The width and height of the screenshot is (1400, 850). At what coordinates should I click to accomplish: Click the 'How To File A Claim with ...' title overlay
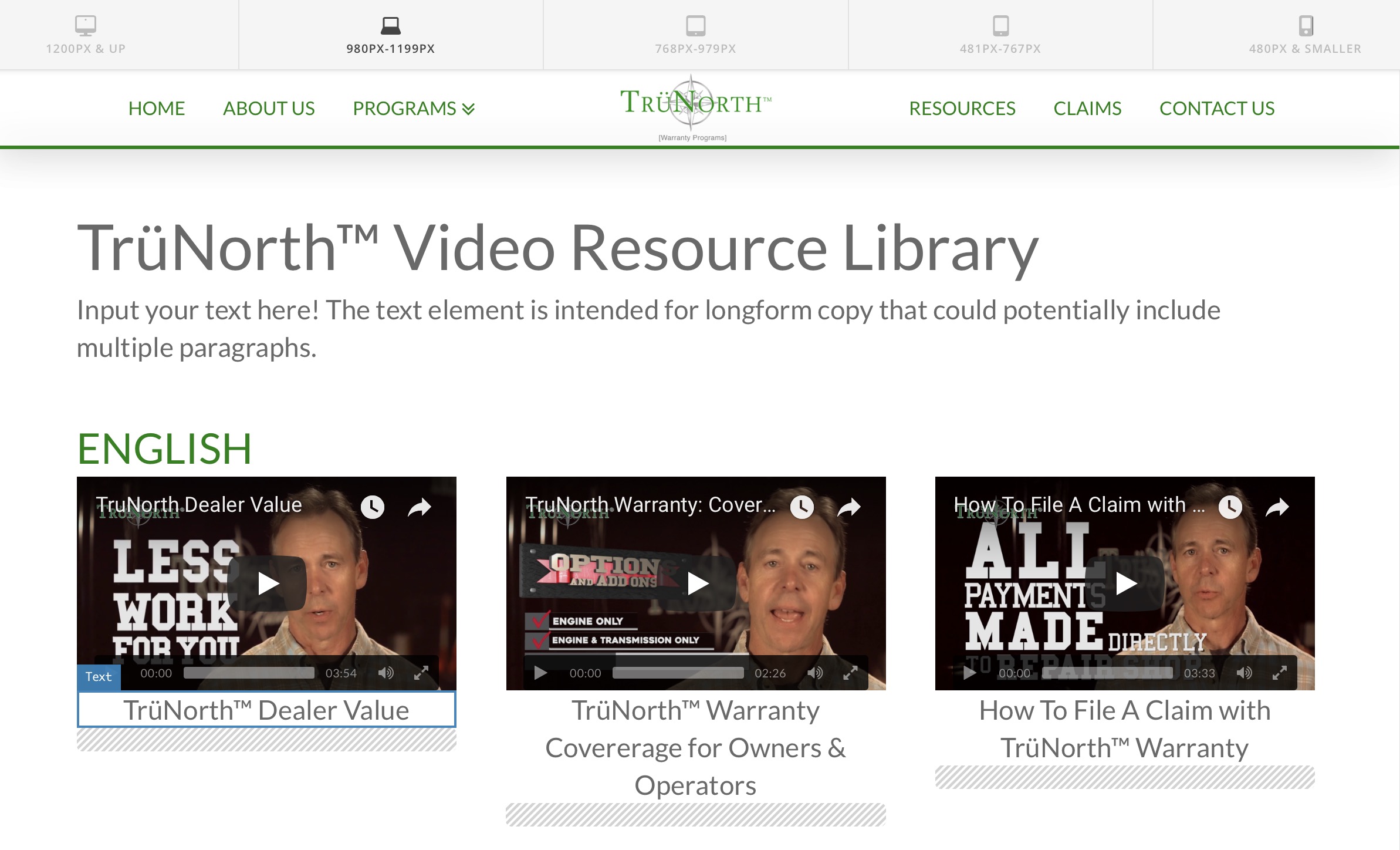coord(1080,505)
